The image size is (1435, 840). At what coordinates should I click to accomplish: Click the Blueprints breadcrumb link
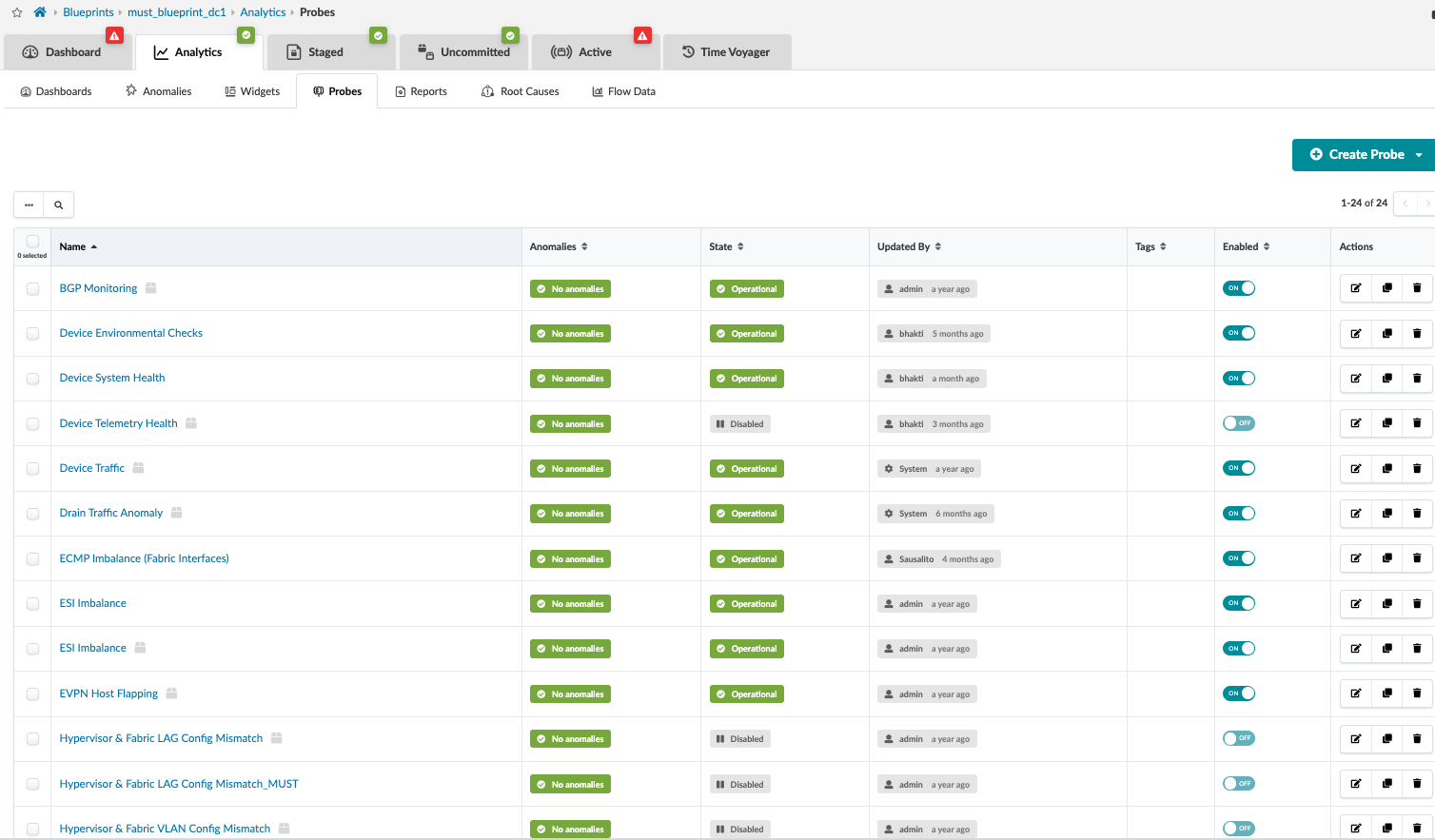point(88,12)
